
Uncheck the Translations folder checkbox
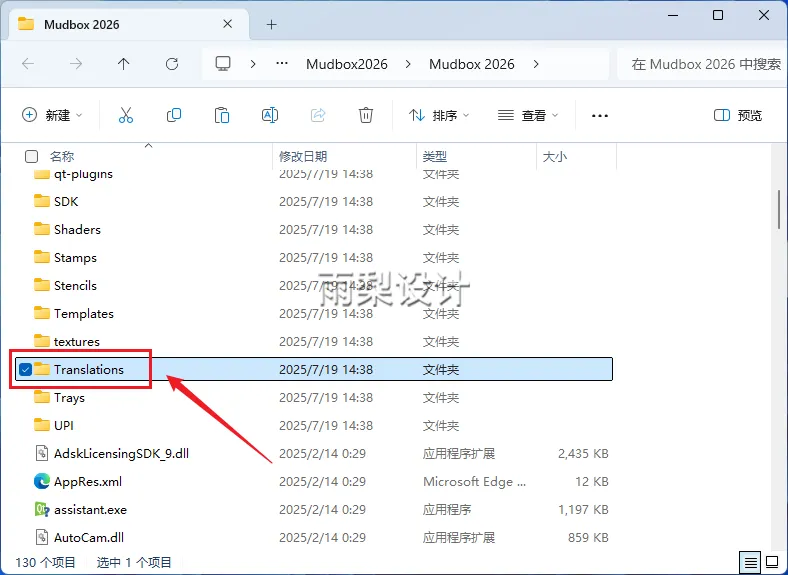pyautogui.click(x=25, y=369)
